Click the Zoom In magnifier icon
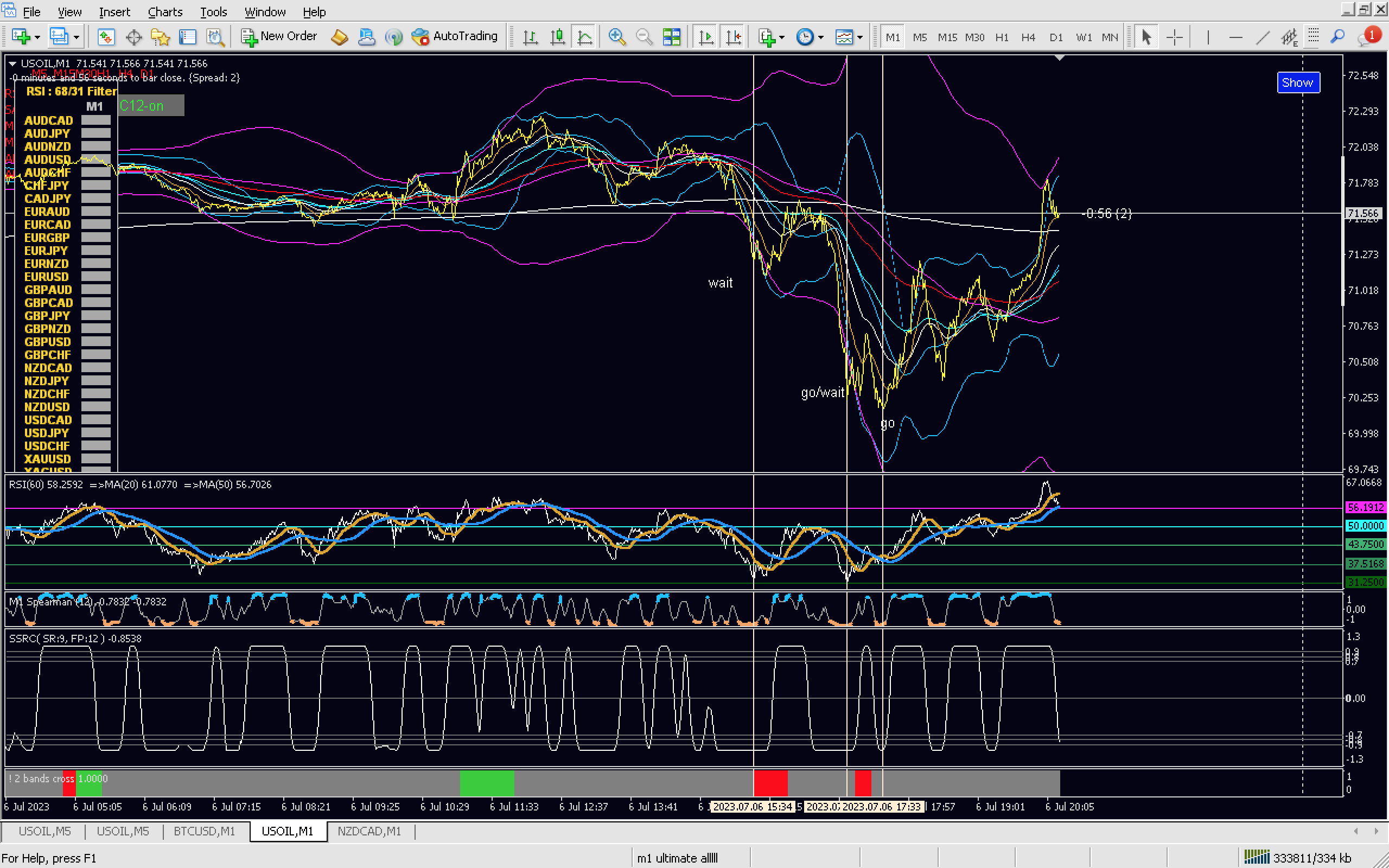Screen dimensions: 1389x868 click(x=616, y=37)
